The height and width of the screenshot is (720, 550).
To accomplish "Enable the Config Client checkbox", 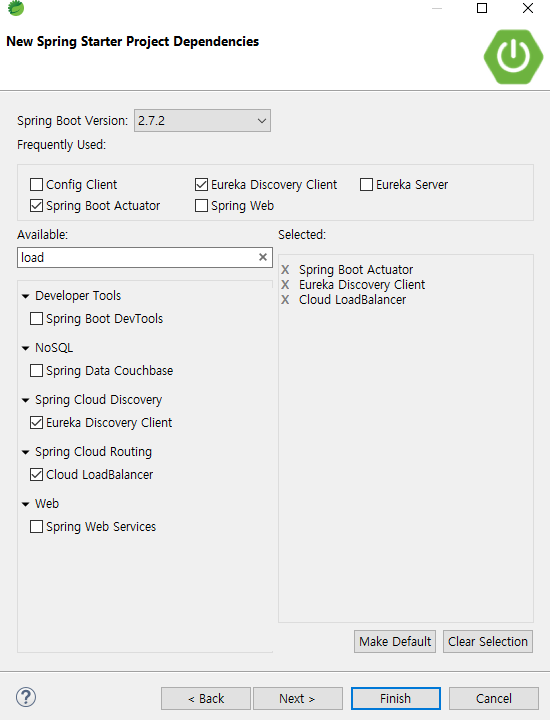I will 36,185.
